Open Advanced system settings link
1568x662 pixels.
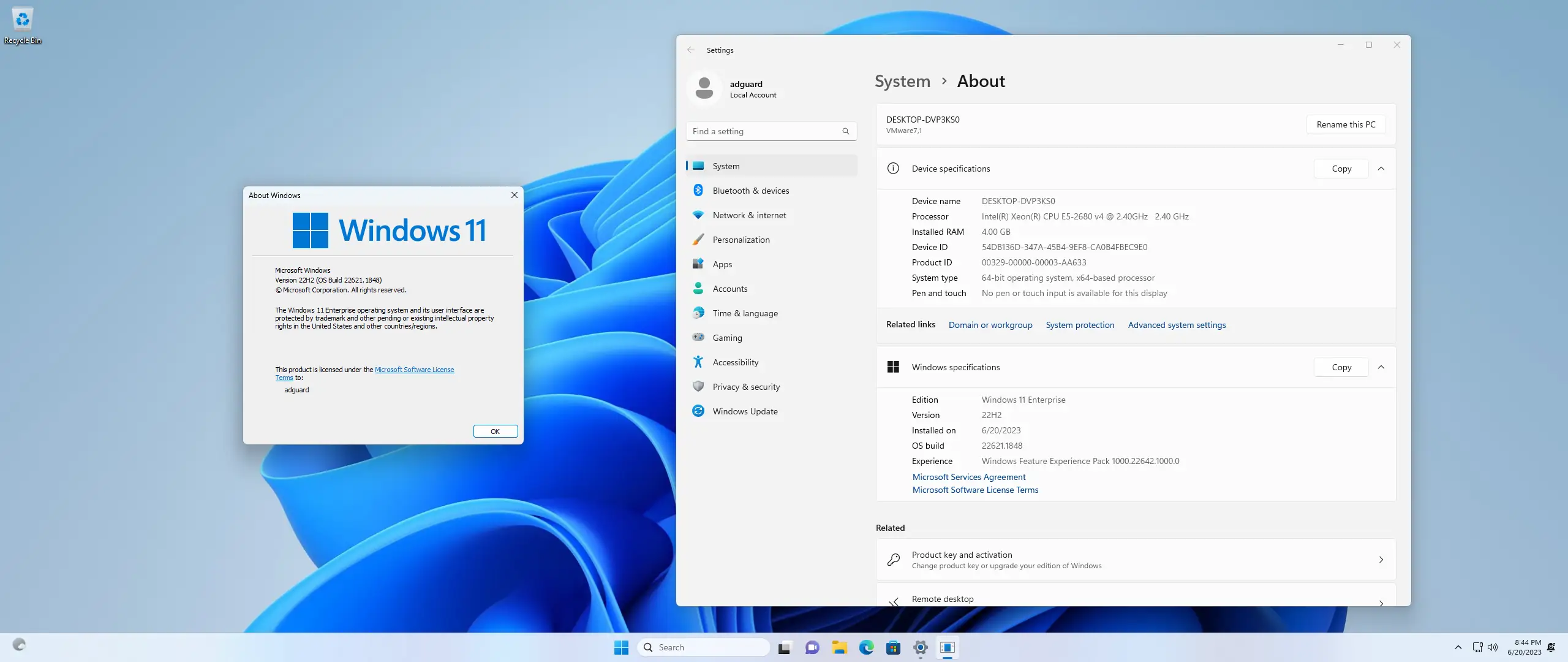(1176, 325)
